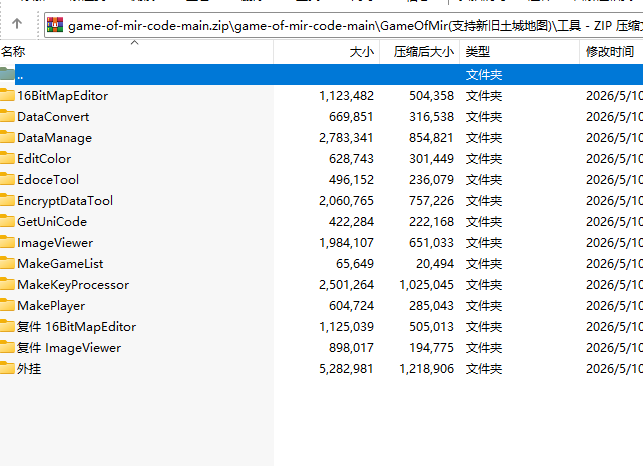This screenshot has width=643, height=466.
Task: Select the 外挂 folder name
Action: pyautogui.click(x=29, y=369)
